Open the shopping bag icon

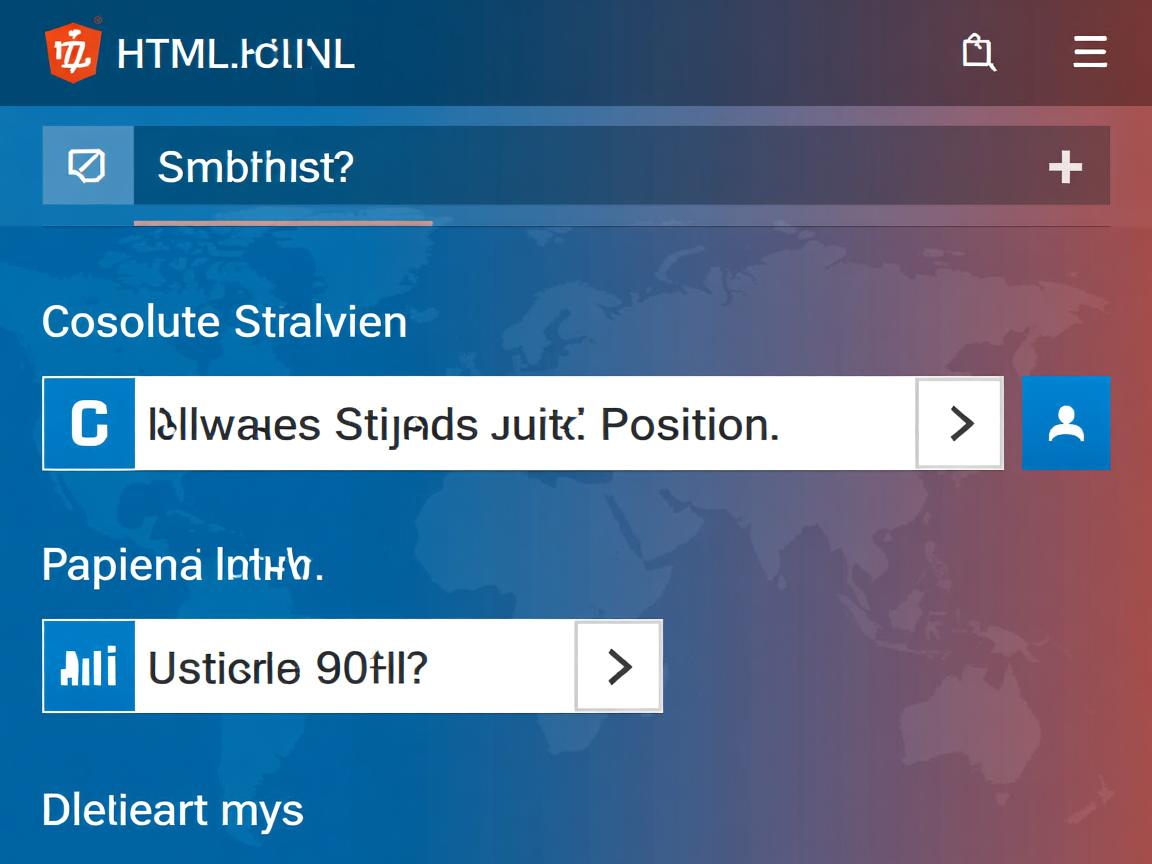[x=978, y=52]
